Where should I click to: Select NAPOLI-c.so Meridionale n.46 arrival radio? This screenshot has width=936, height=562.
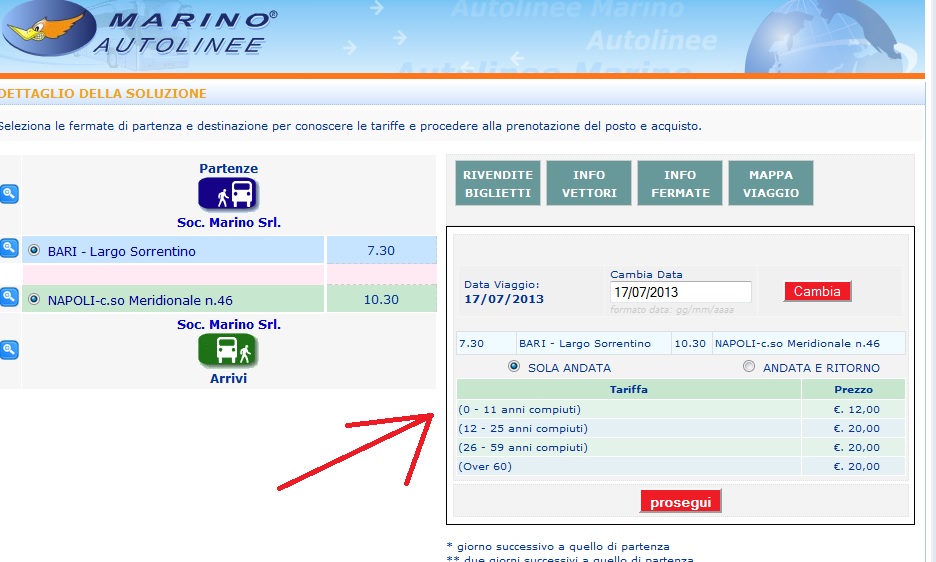pyautogui.click(x=34, y=299)
